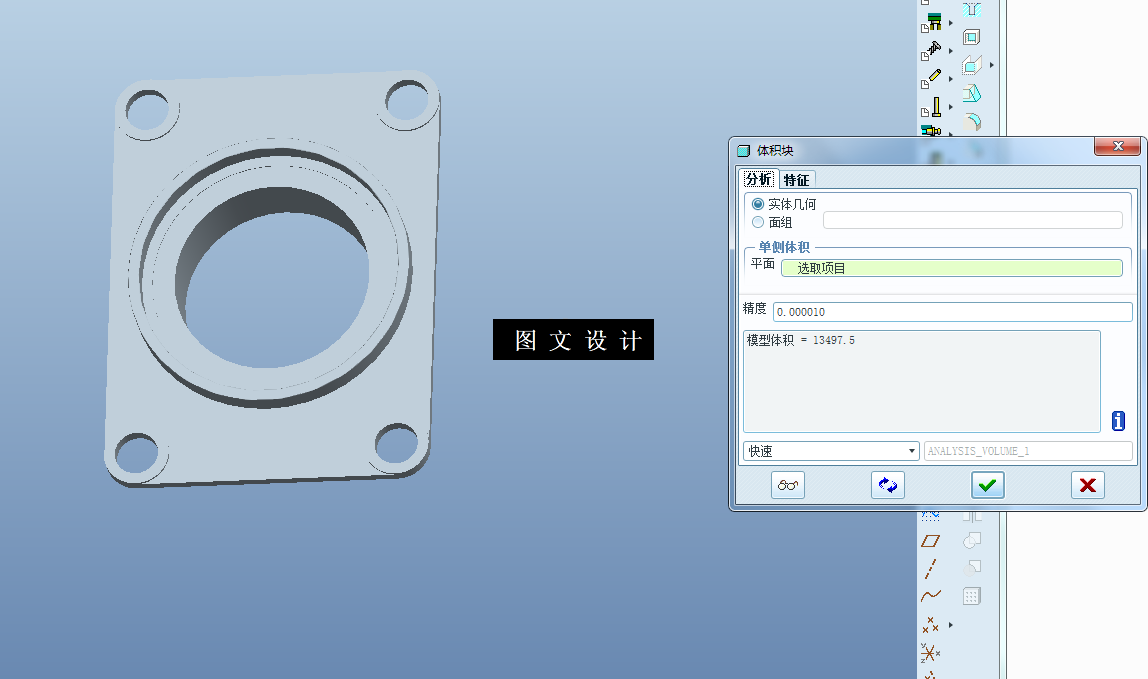Select the Shell tool icon
The width and height of the screenshot is (1148, 679).
[x=972, y=37]
